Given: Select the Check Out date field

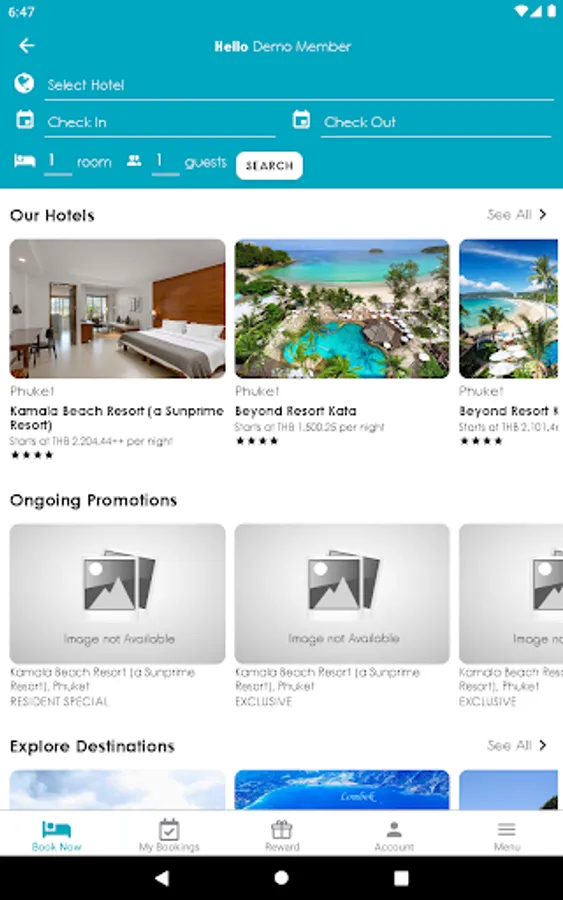Looking at the screenshot, I should tap(436, 122).
